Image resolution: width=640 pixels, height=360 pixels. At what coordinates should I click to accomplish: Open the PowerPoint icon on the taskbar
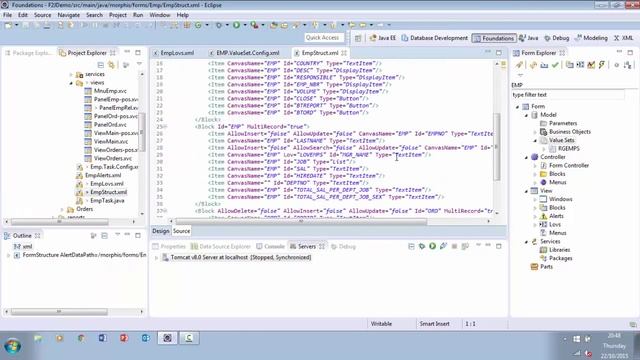(124, 338)
